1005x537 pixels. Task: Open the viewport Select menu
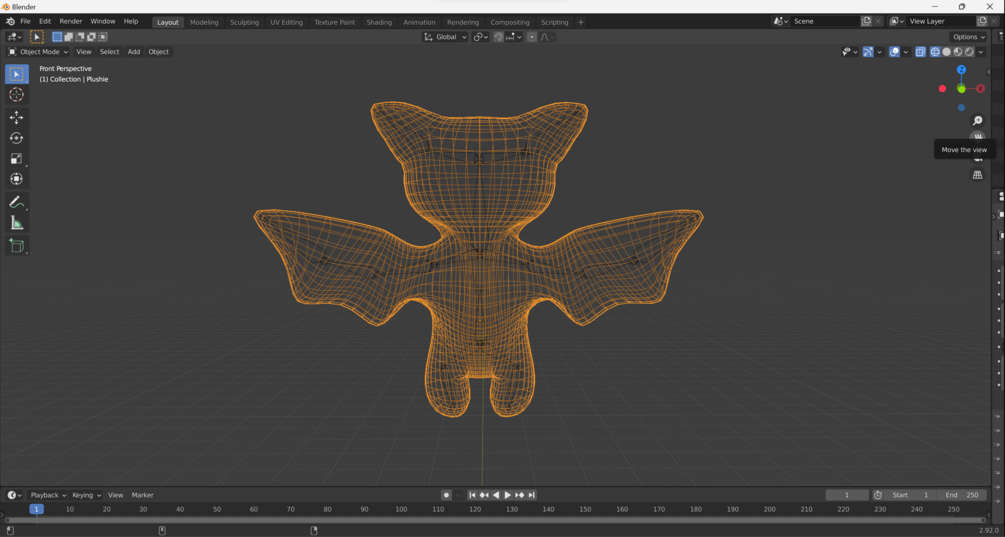click(109, 52)
